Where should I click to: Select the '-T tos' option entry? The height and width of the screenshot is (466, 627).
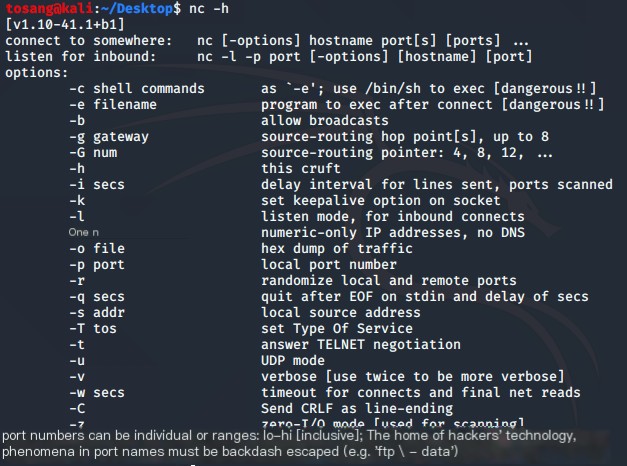coord(93,328)
